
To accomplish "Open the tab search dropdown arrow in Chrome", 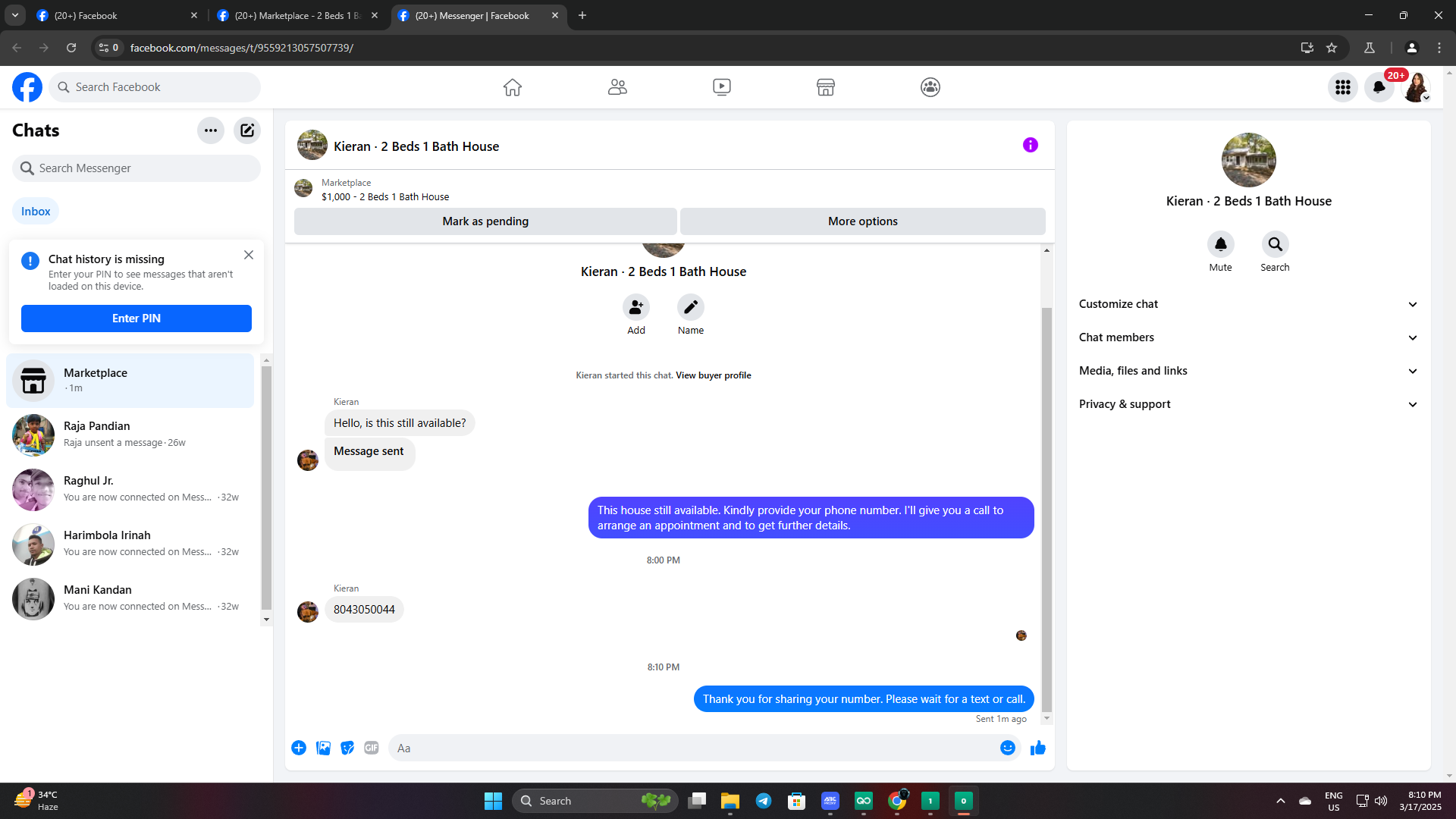I will point(15,15).
